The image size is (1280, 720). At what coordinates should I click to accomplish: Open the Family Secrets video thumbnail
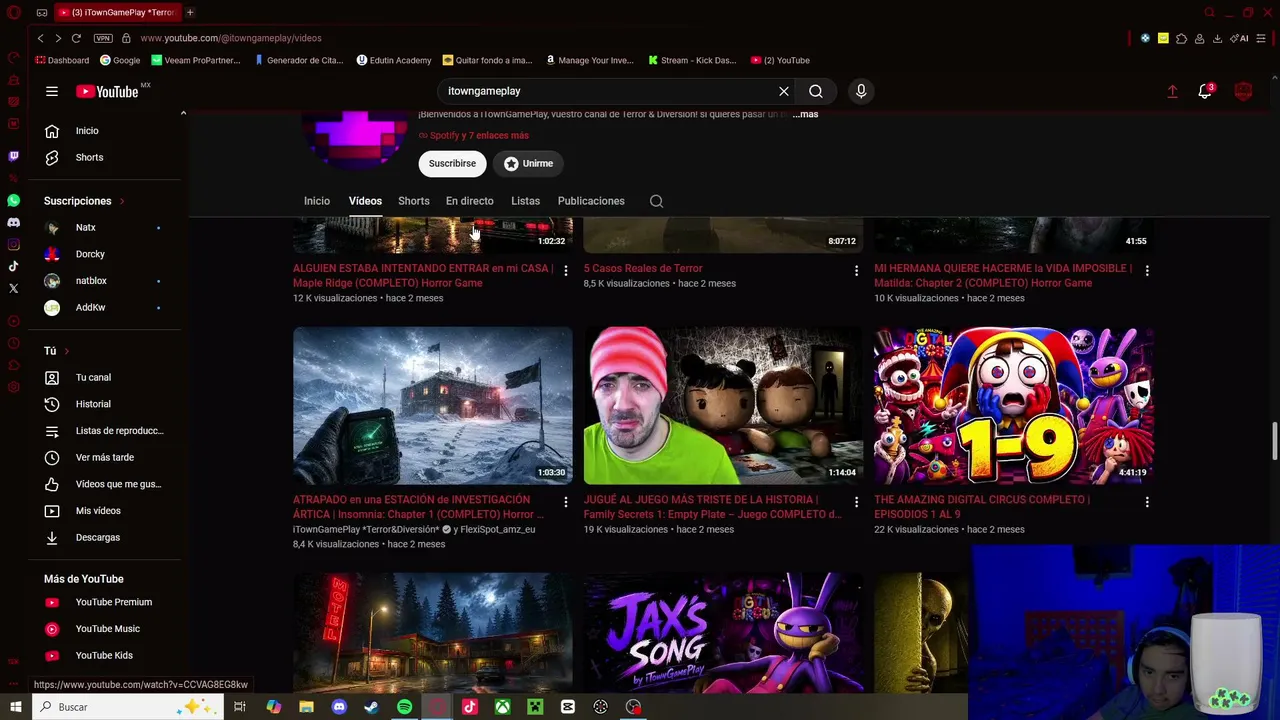[723, 405]
